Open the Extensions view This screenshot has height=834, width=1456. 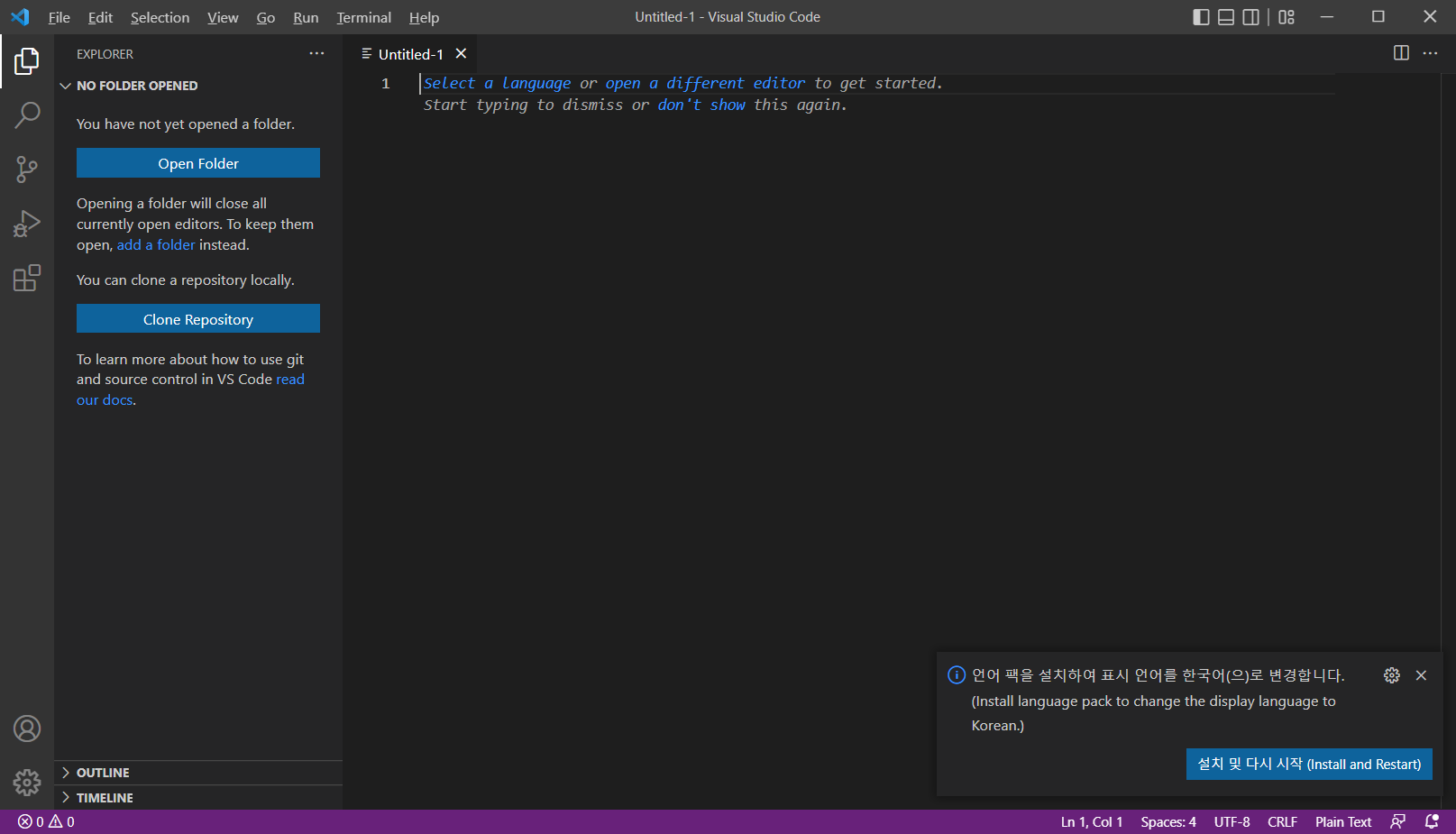[x=27, y=278]
